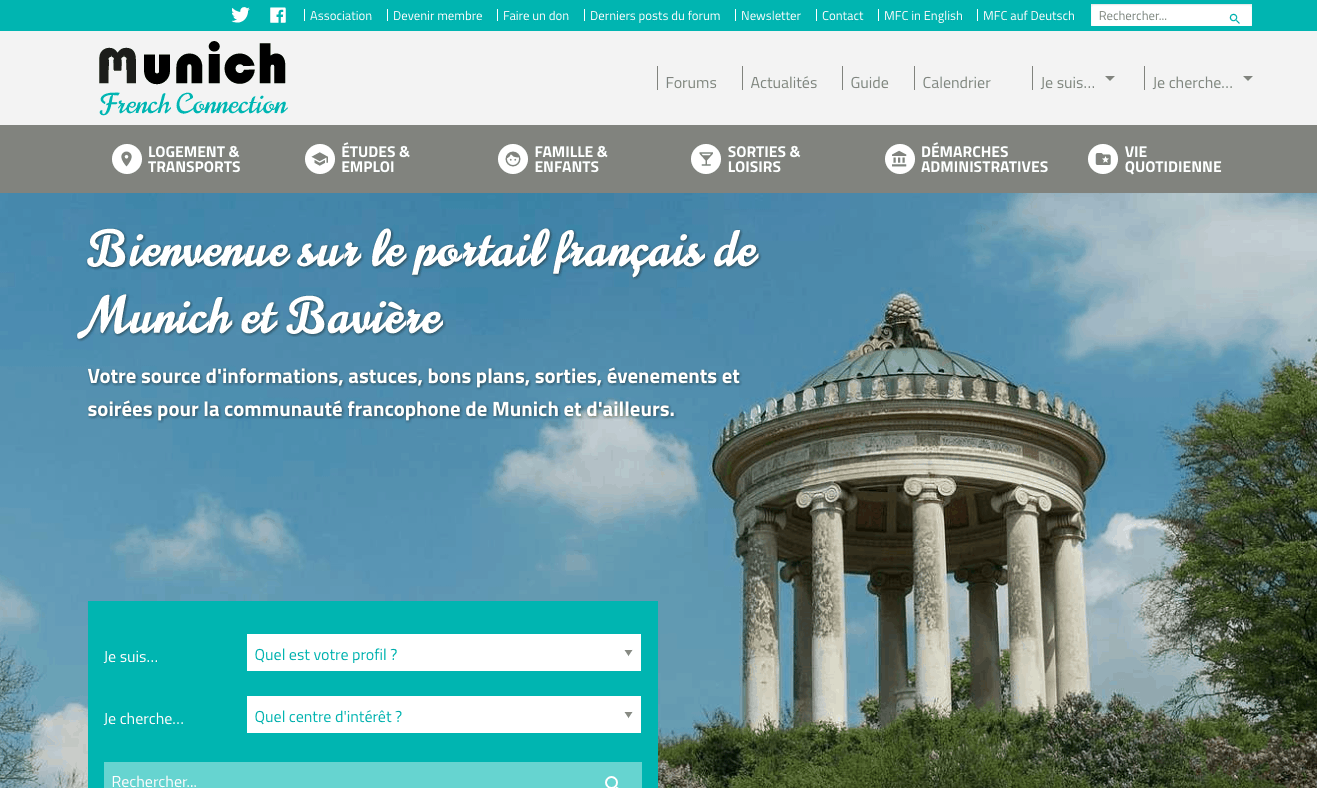Viewport: 1317px width, 788px height.
Task: Select FAMILLE & ENFANTS category label
Action: coord(571,159)
